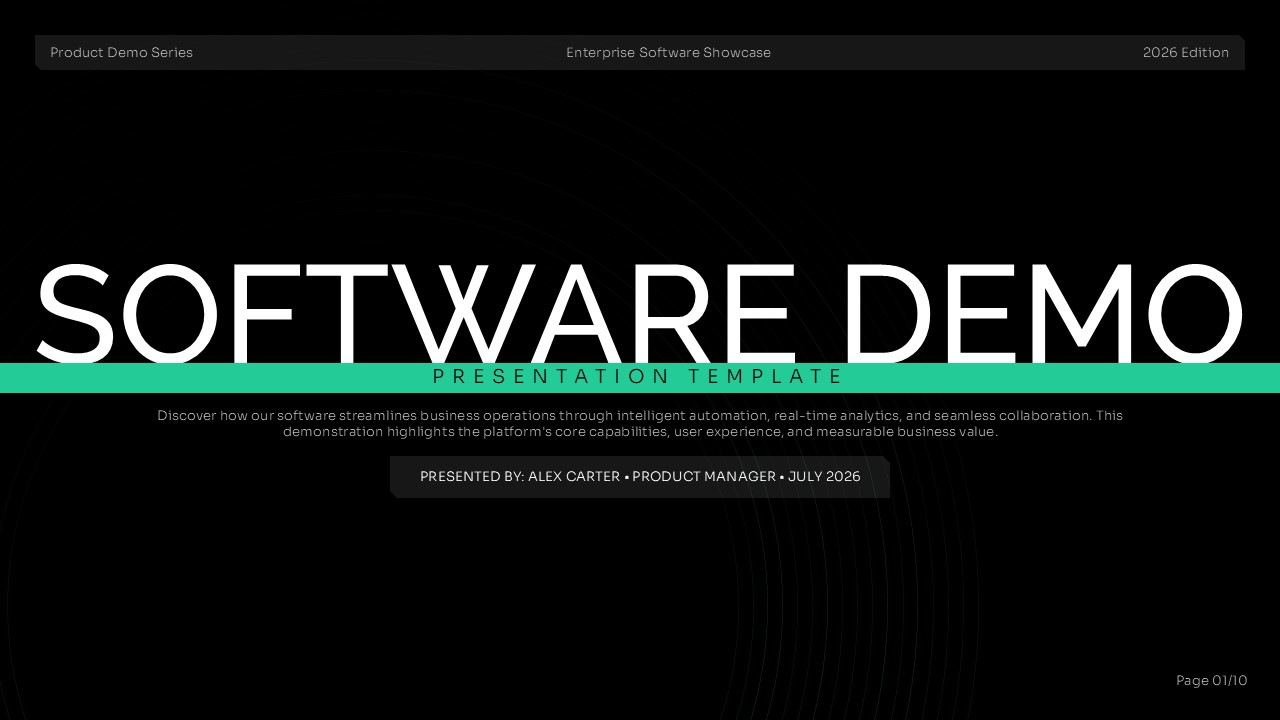The height and width of the screenshot is (720, 1280).
Task: Click the '2026 Edition' label
Action: (1186, 52)
